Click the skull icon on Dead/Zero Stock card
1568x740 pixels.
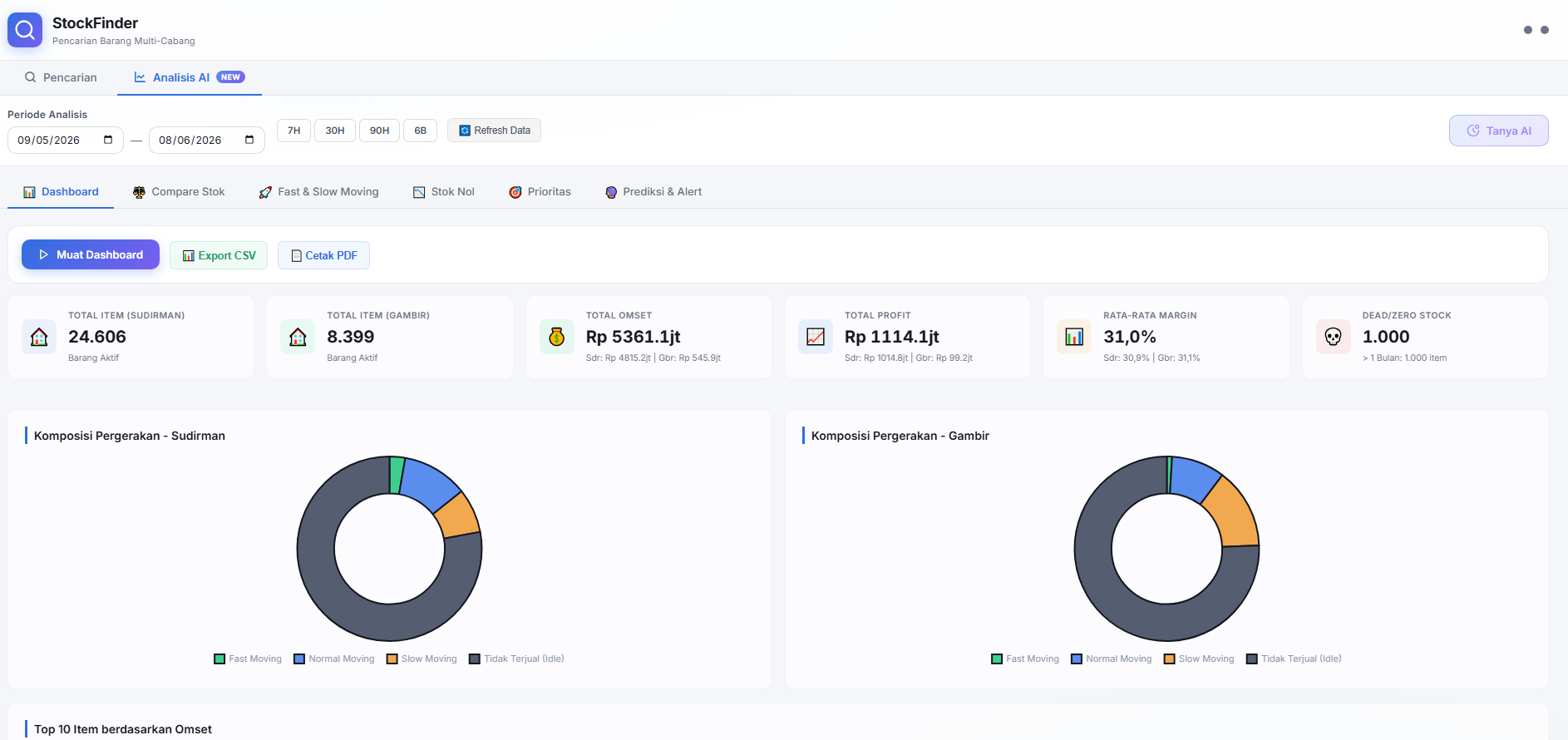tap(1334, 337)
